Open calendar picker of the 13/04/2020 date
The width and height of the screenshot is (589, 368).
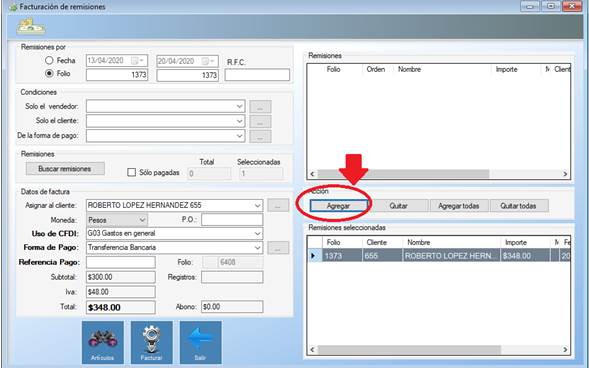pos(137,61)
